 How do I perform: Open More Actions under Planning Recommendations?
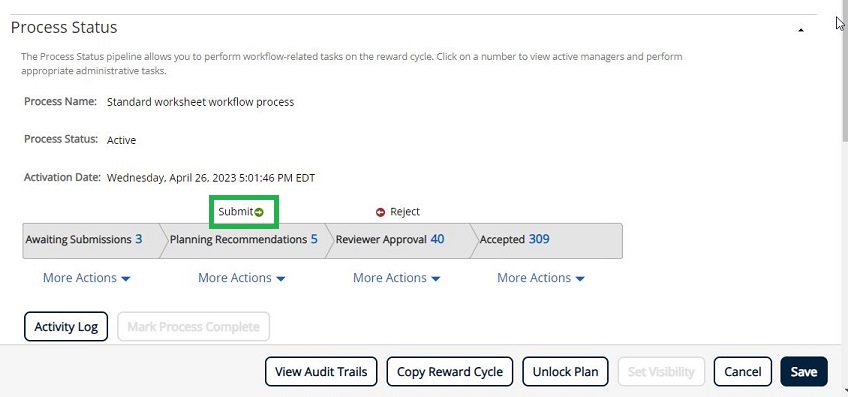click(242, 278)
